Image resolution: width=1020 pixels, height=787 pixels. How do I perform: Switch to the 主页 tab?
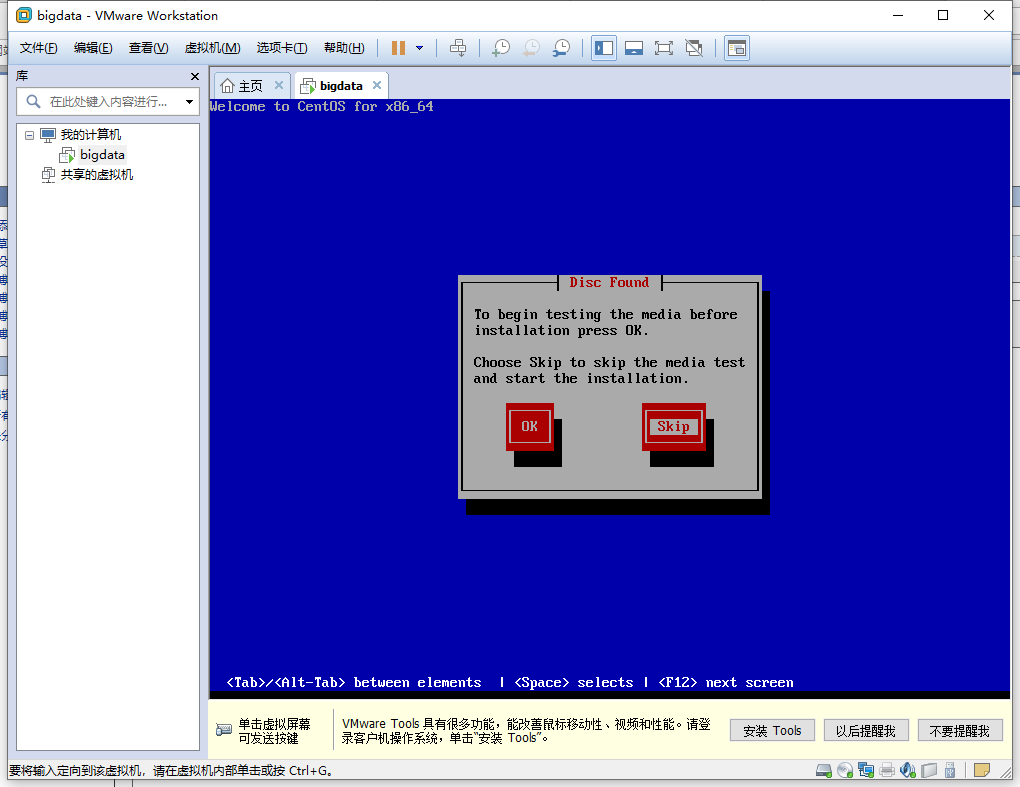(250, 86)
